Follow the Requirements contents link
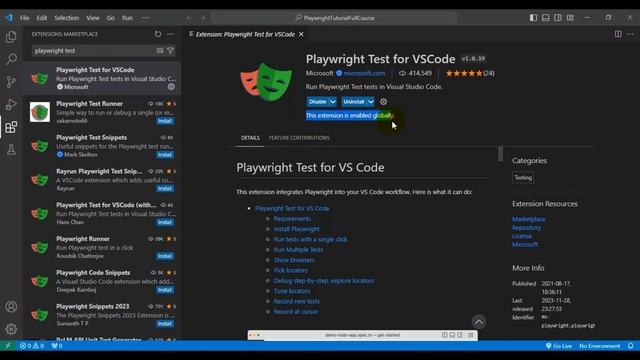 click(x=292, y=219)
